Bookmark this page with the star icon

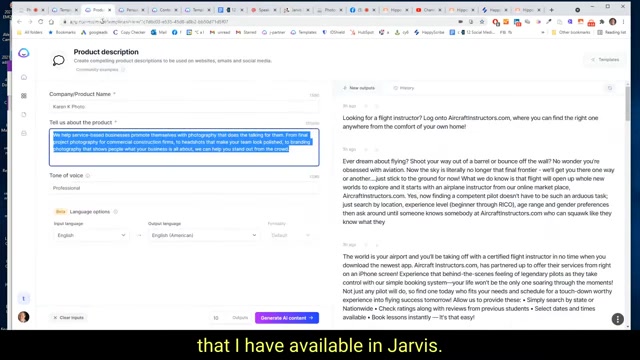[x=482, y=22]
